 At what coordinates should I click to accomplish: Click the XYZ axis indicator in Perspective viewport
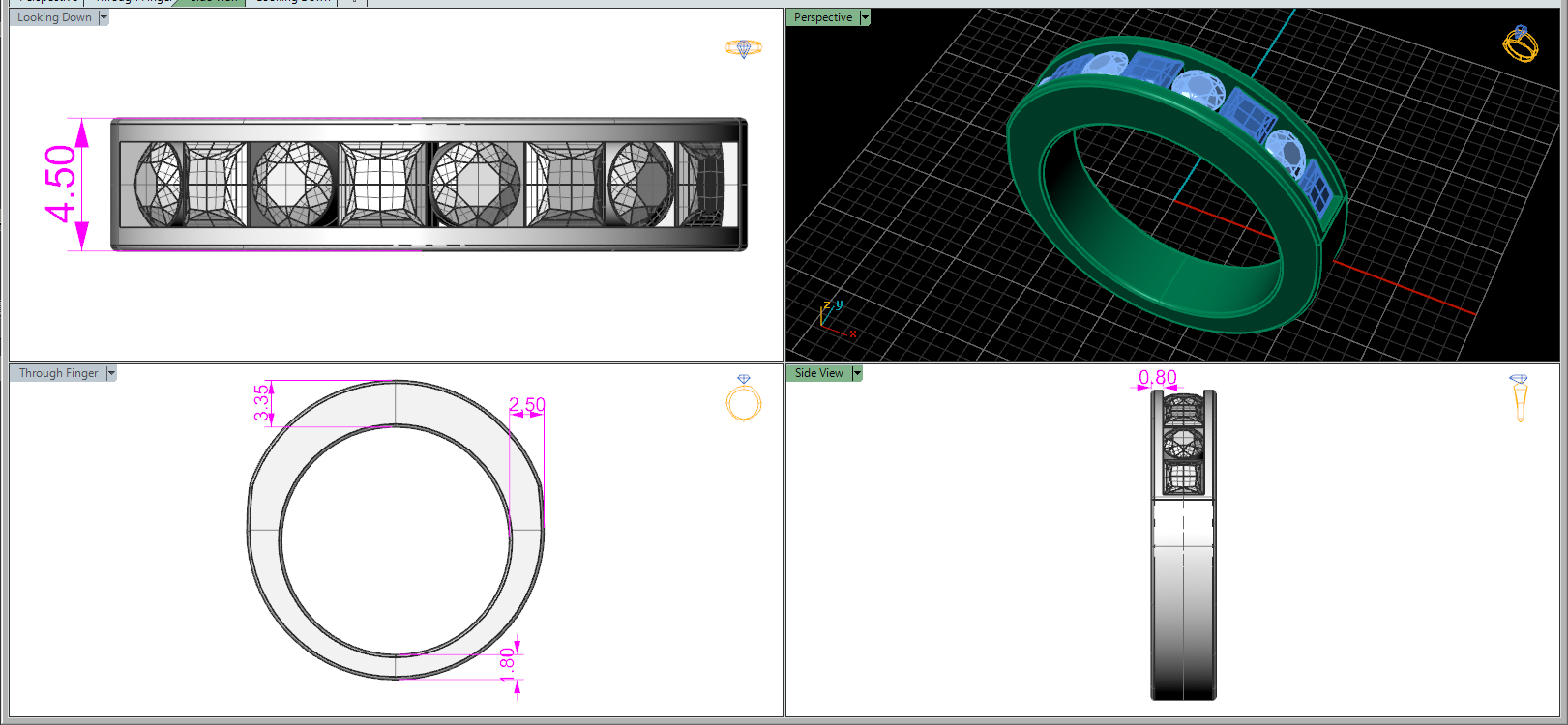tap(837, 318)
